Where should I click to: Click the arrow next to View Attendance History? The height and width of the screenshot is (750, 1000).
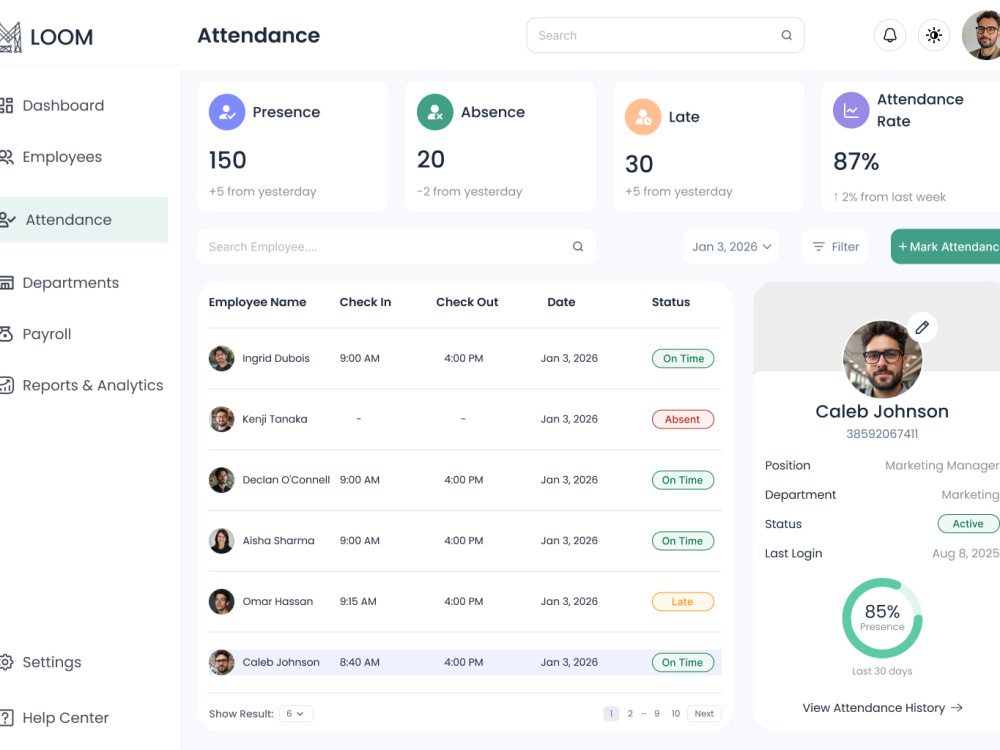pyautogui.click(x=957, y=707)
